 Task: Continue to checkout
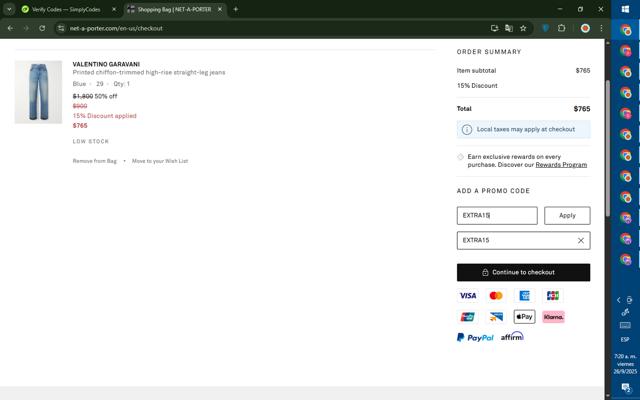(x=523, y=272)
